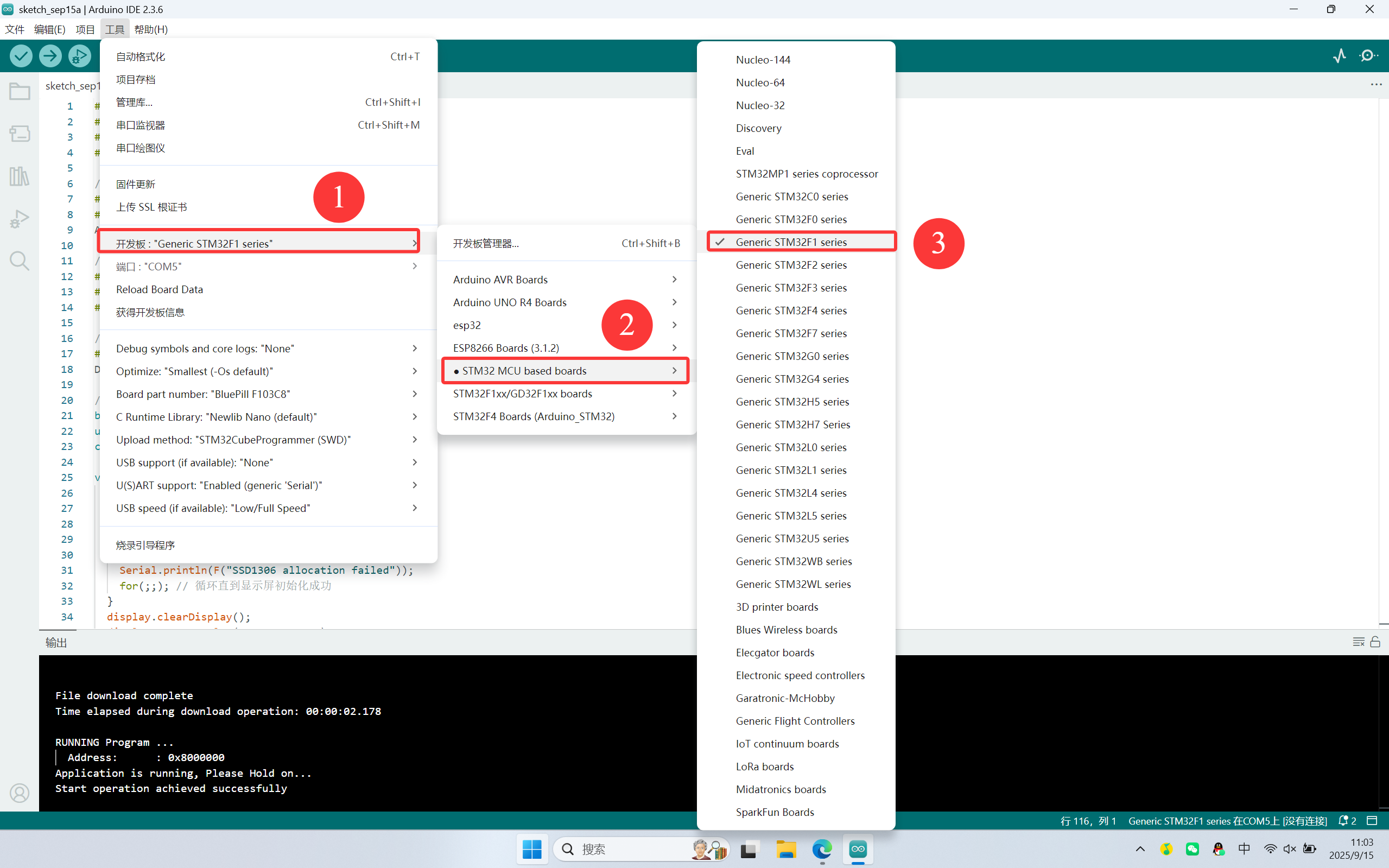Open the 项目 menu in menu bar
Image resolution: width=1389 pixels, height=868 pixels.
point(85,29)
